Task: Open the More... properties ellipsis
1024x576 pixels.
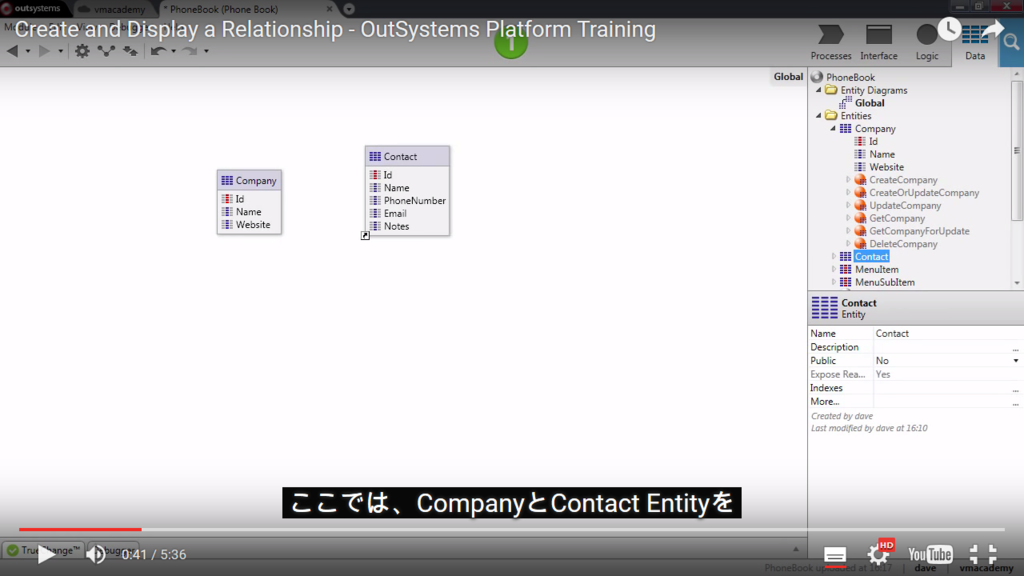Action: point(1016,402)
